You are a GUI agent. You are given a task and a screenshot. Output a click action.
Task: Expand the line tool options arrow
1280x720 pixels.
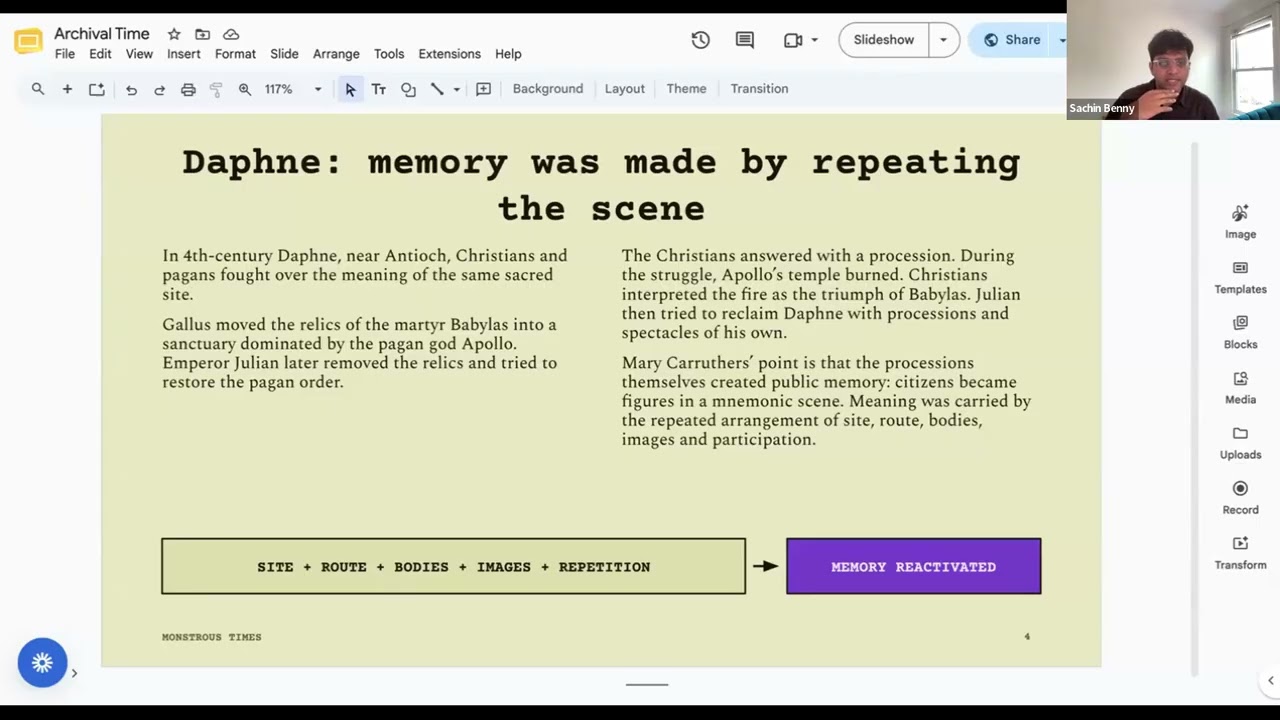point(457,89)
